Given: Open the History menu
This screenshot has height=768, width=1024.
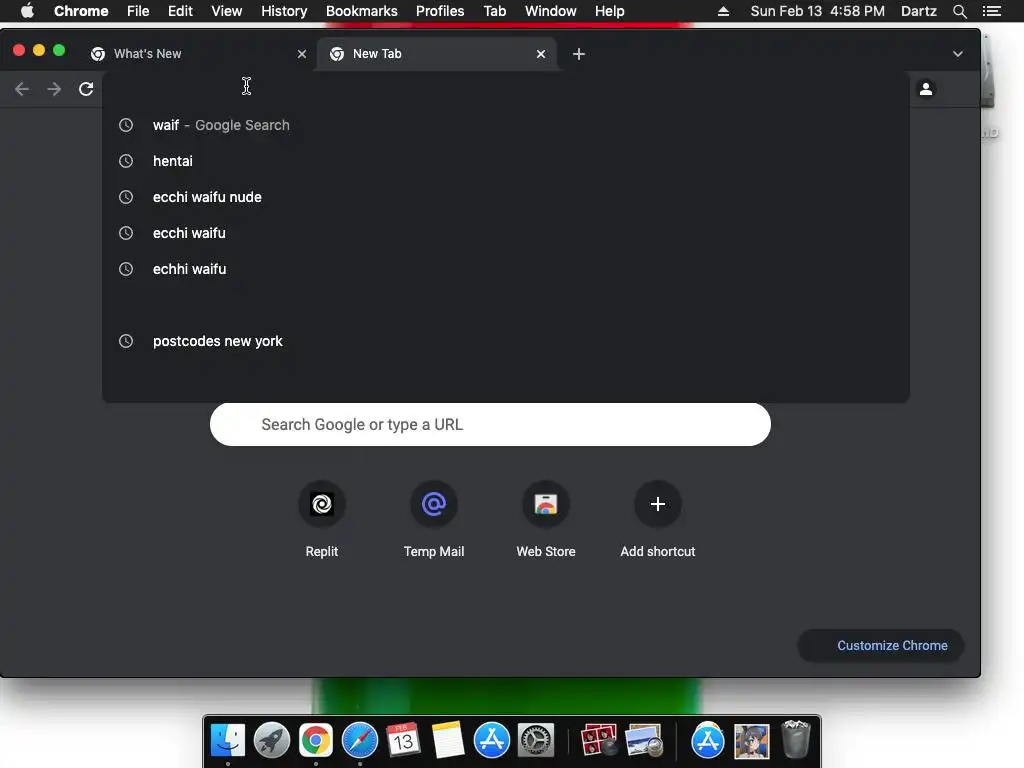Looking at the screenshot, I should tap(284, 11).
